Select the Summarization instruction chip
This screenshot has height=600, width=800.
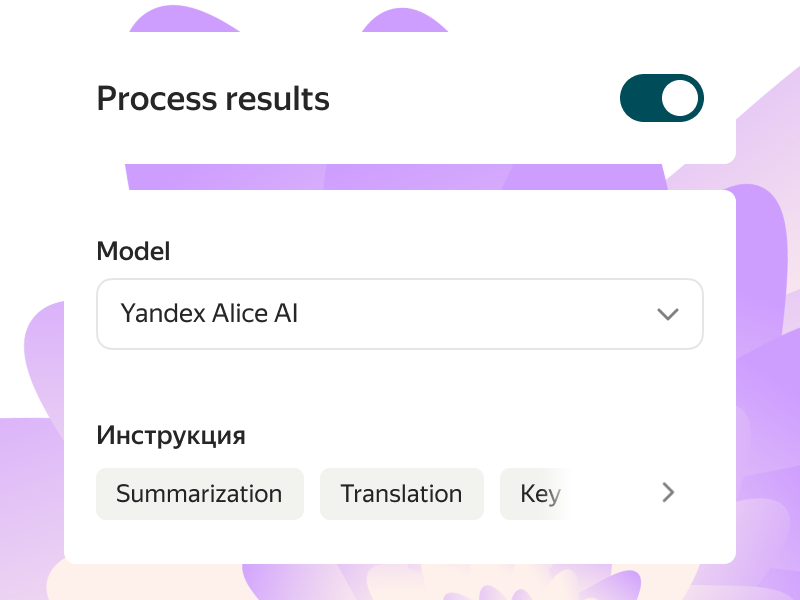click(x=199, y=494)
